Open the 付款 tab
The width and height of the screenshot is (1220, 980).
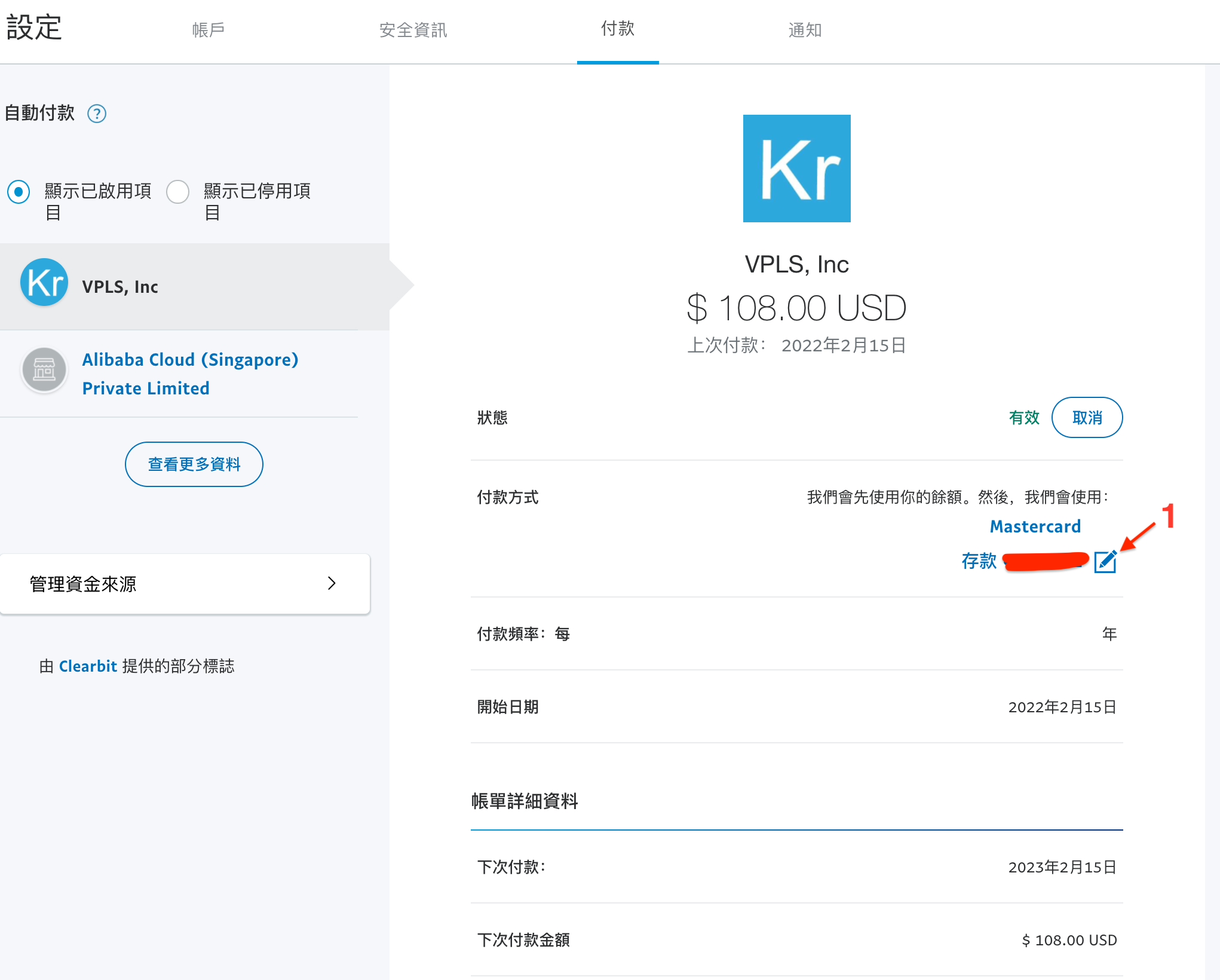click(618, 29)
